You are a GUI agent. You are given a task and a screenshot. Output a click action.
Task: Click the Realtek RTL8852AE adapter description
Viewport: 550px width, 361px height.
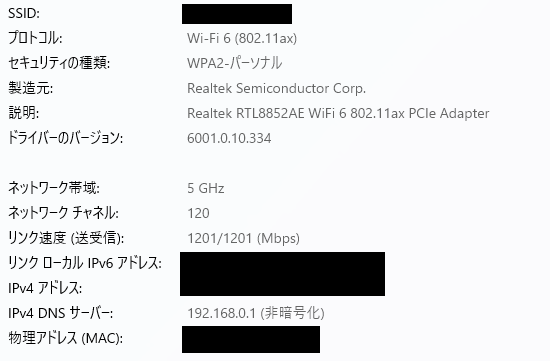(338, 113)
